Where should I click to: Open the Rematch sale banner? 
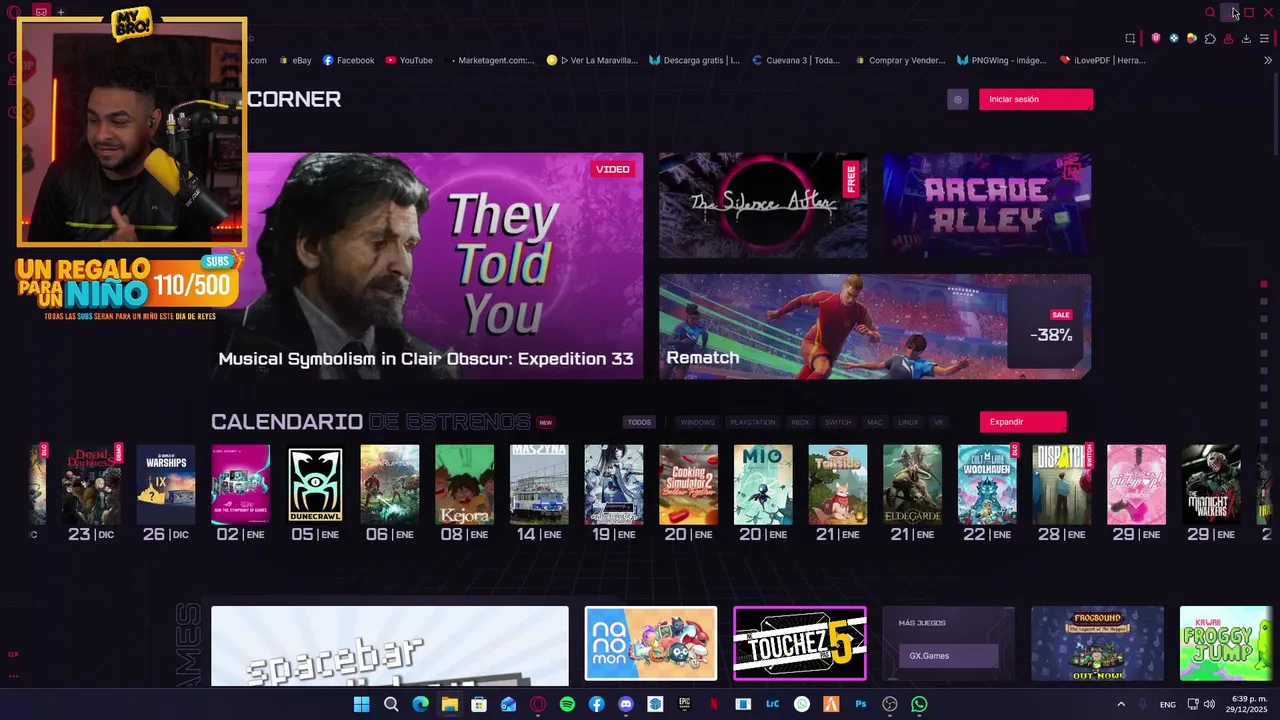tap(875, 327)
